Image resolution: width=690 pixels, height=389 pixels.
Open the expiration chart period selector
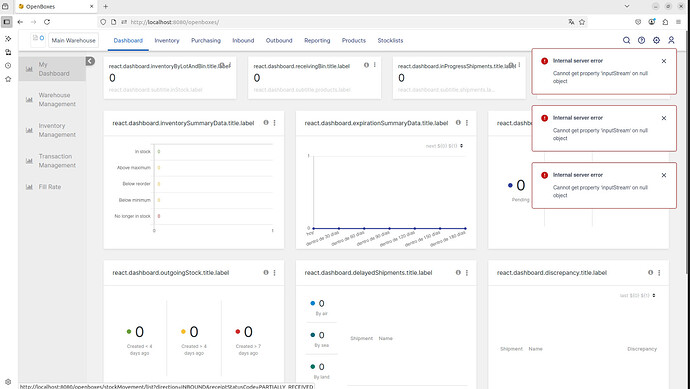pos(444,146)
